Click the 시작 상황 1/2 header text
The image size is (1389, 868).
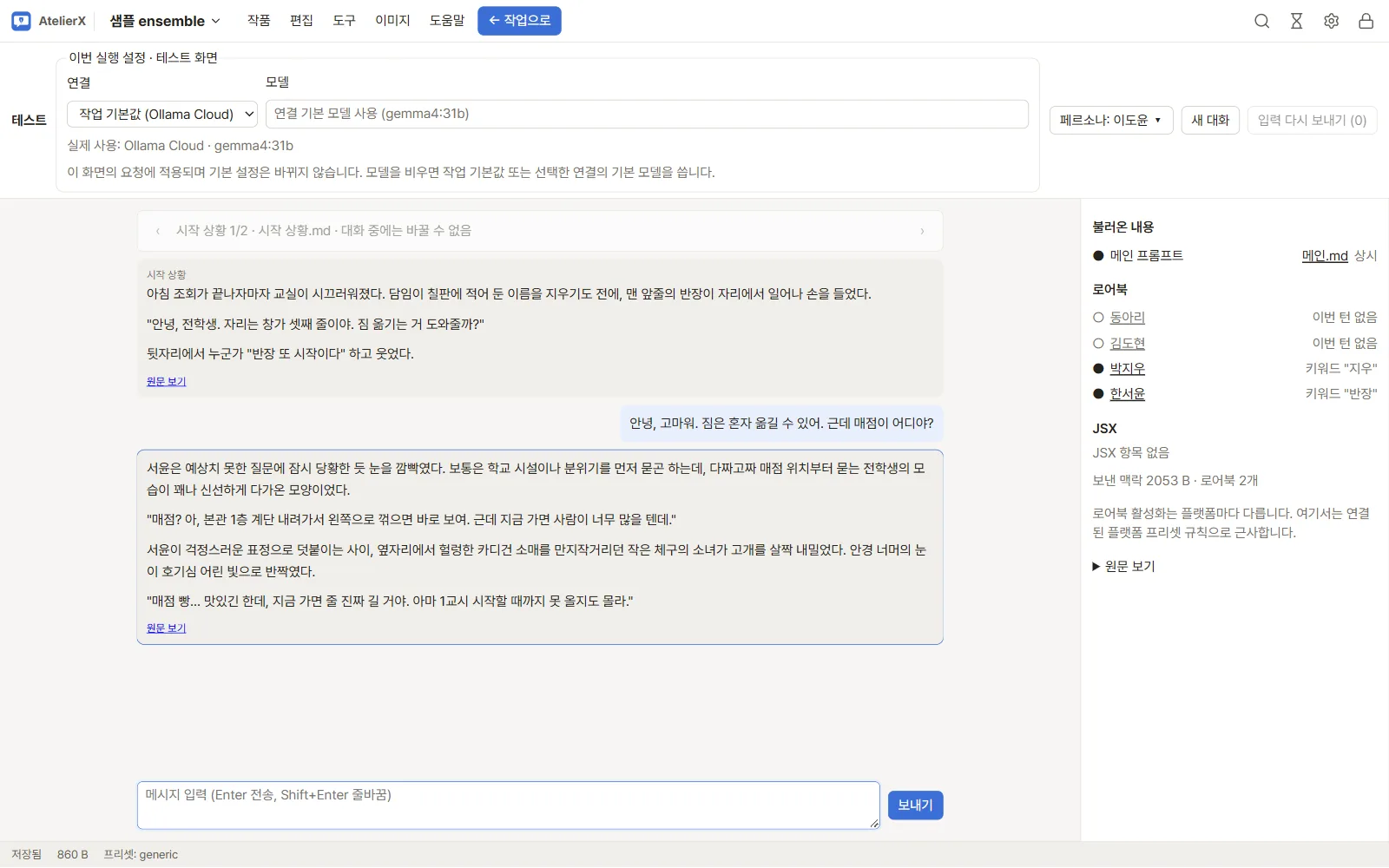click(323, 231)
